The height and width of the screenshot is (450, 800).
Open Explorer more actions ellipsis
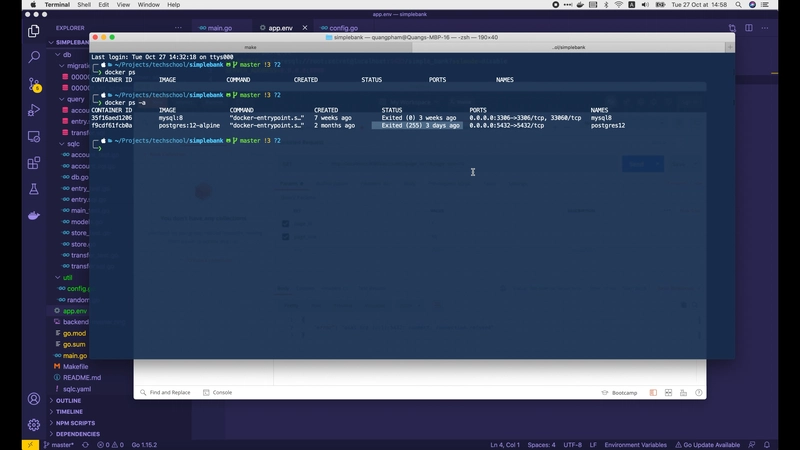pyautogui.click(x=178, y=28)
